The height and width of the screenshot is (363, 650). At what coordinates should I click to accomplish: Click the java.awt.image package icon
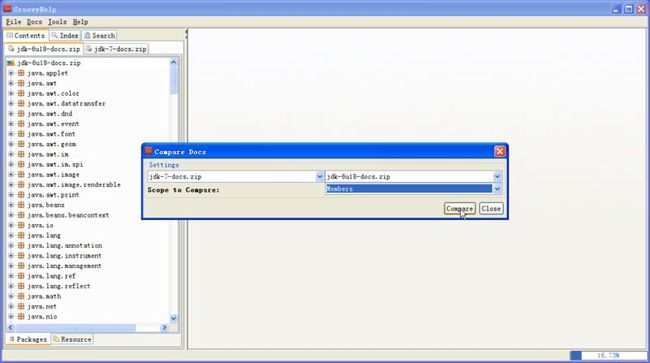[x=21, y=174]
